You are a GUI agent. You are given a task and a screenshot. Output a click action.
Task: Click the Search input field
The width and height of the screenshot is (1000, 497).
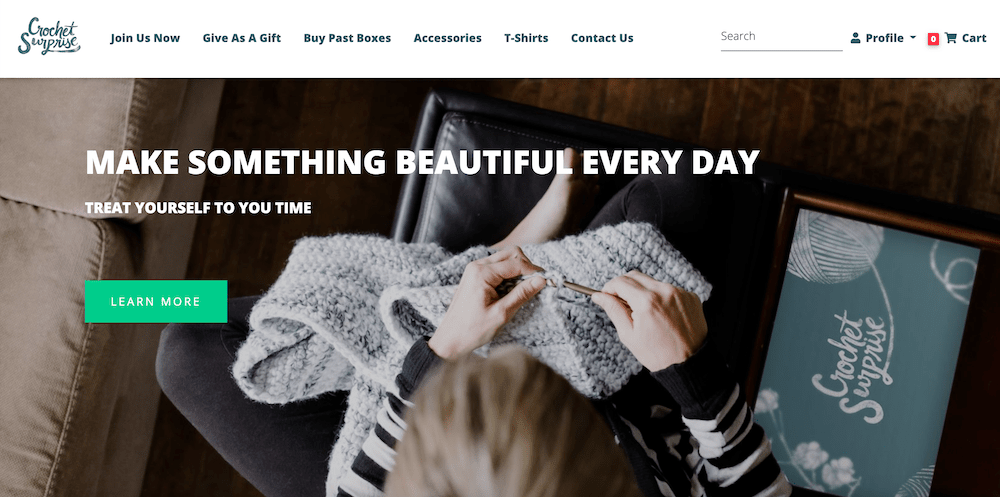coord(781,37)
